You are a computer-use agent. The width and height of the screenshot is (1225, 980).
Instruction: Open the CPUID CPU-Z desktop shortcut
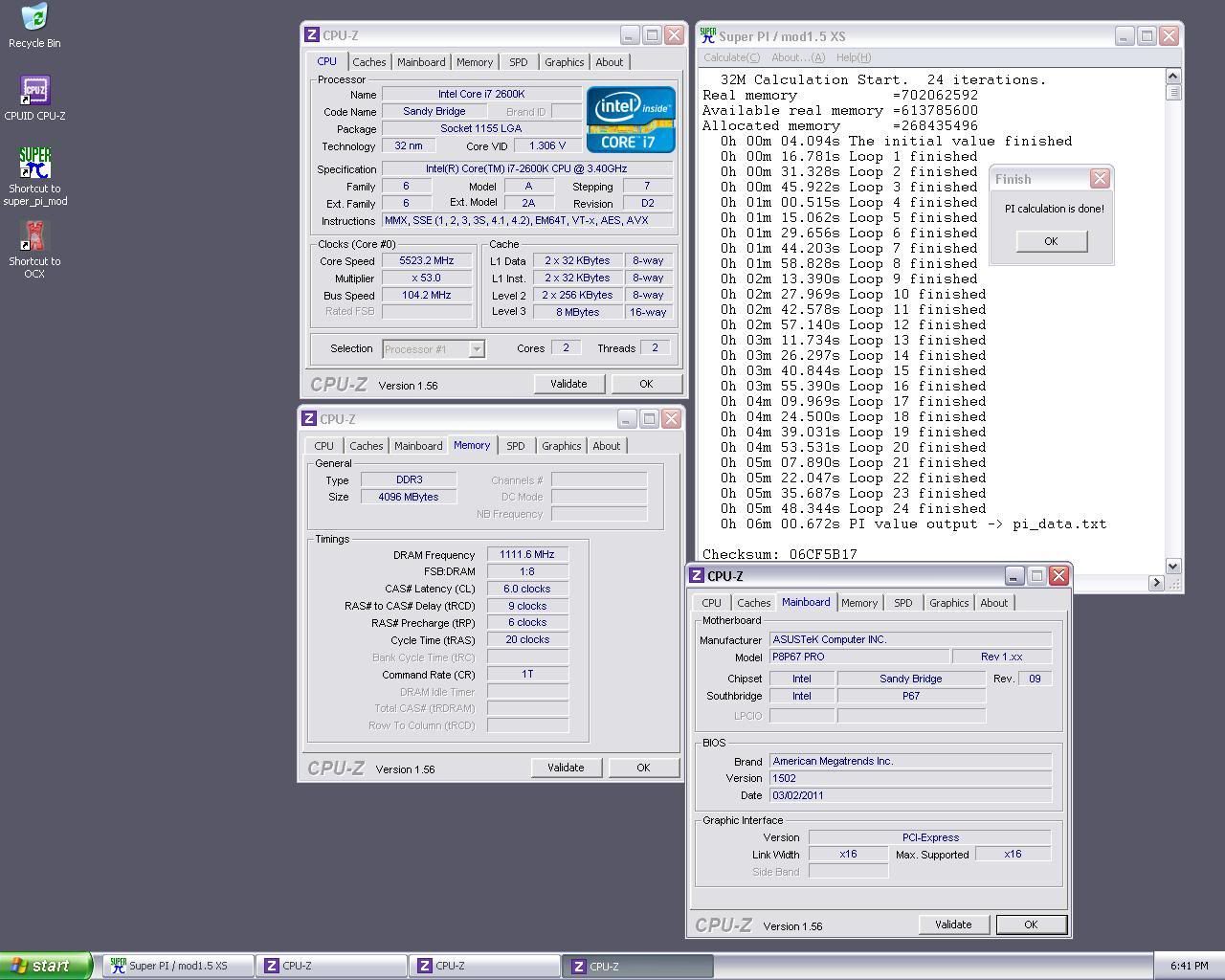pos(34,92)
